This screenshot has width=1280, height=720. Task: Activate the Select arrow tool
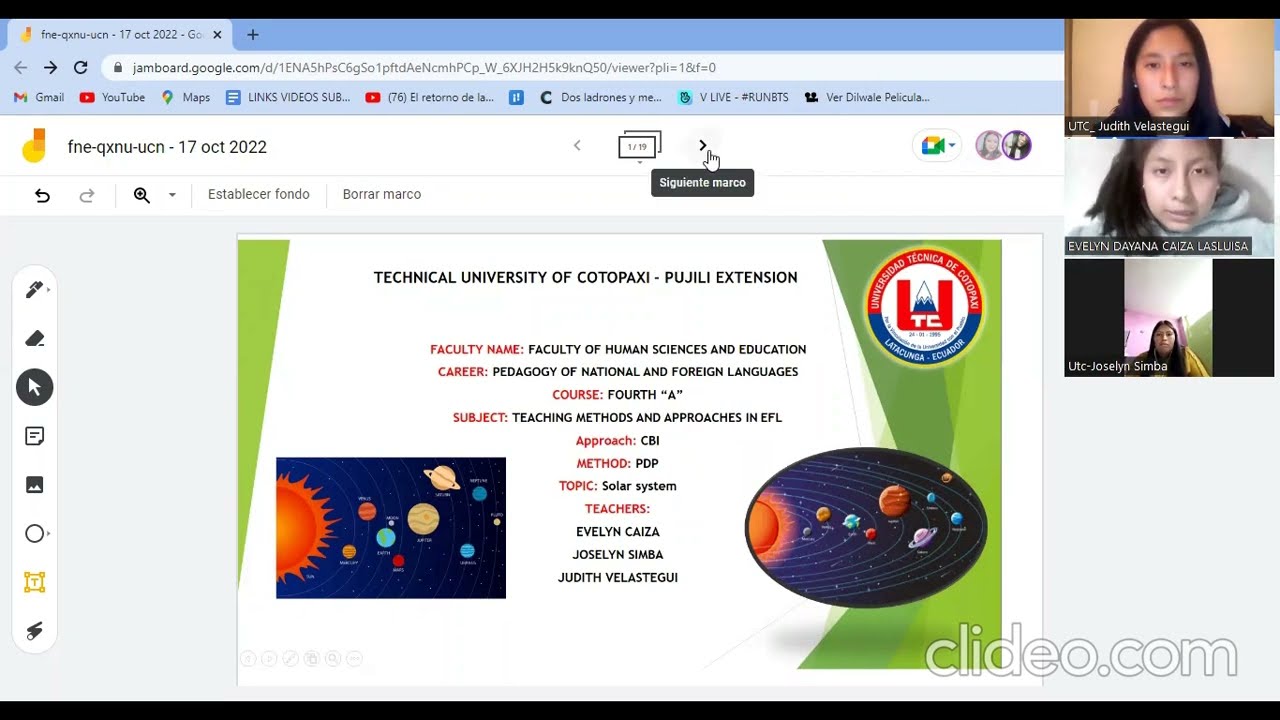point(34,387)
